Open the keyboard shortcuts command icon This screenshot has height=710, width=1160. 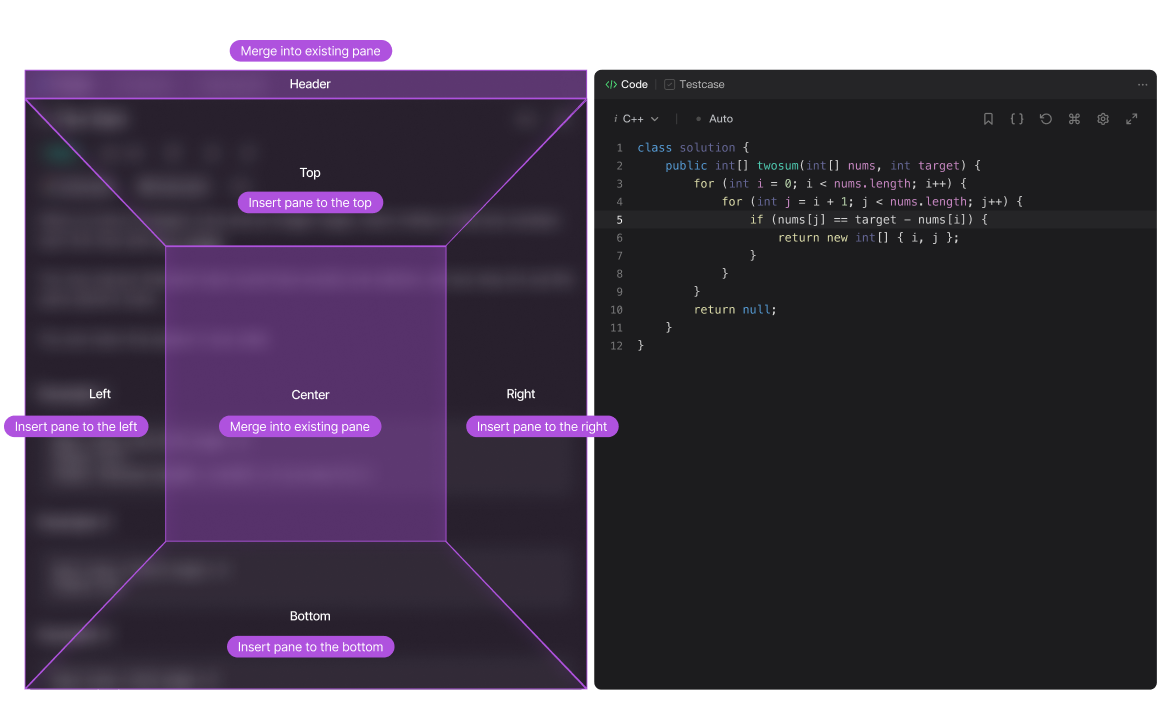point(1074,119)
